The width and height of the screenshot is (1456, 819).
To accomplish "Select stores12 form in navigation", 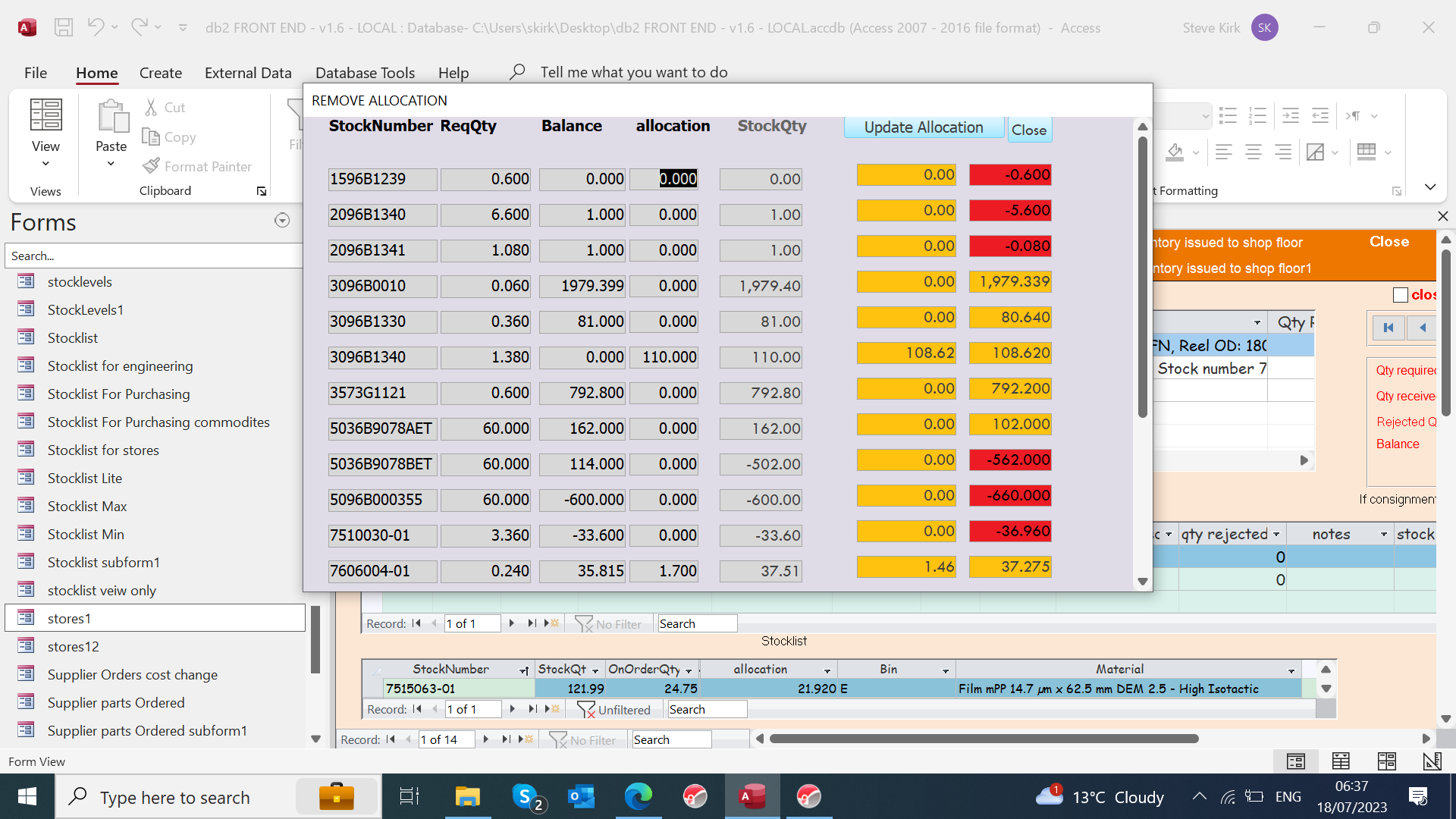I will 74,646.
